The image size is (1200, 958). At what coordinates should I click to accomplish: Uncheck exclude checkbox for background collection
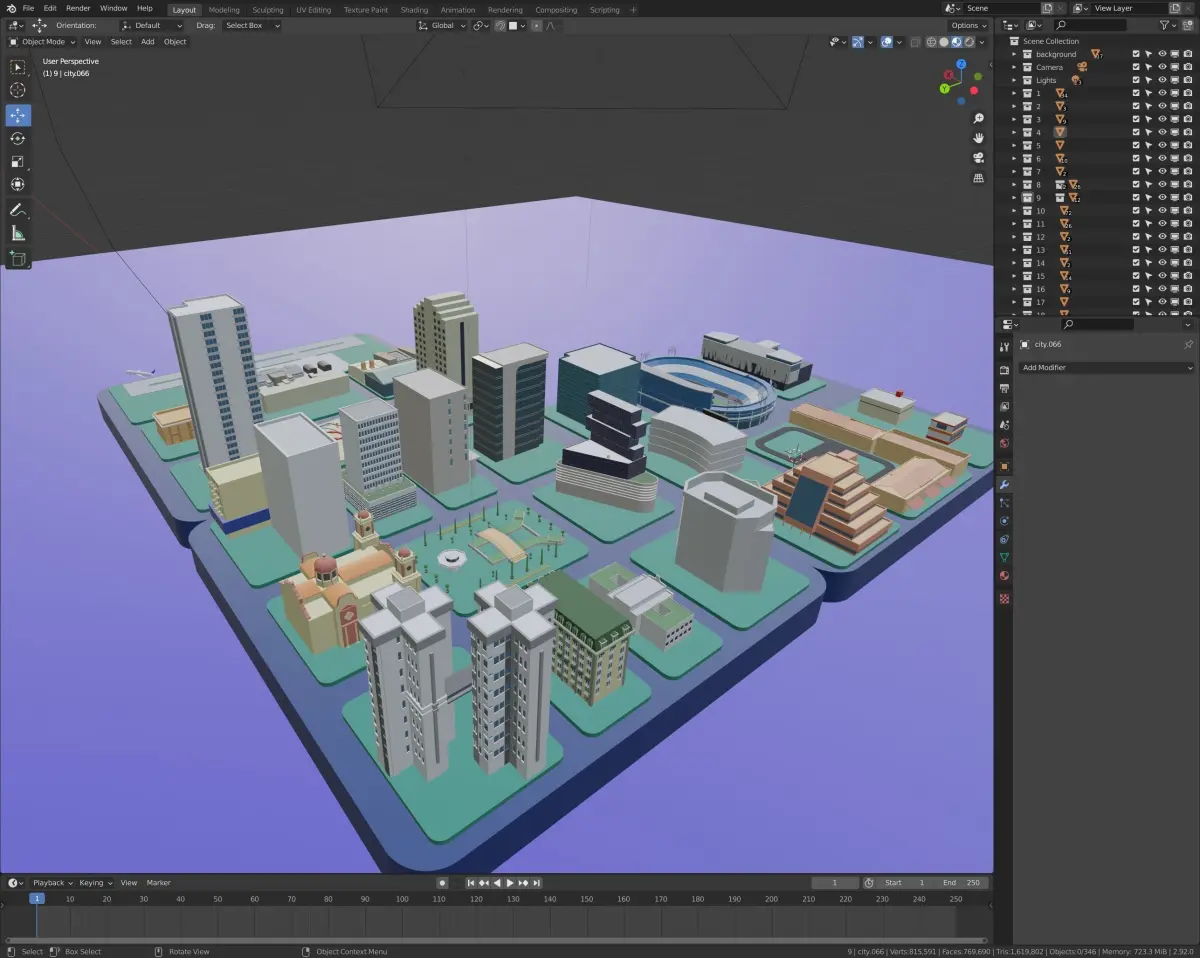click(x=1136, y=54)
